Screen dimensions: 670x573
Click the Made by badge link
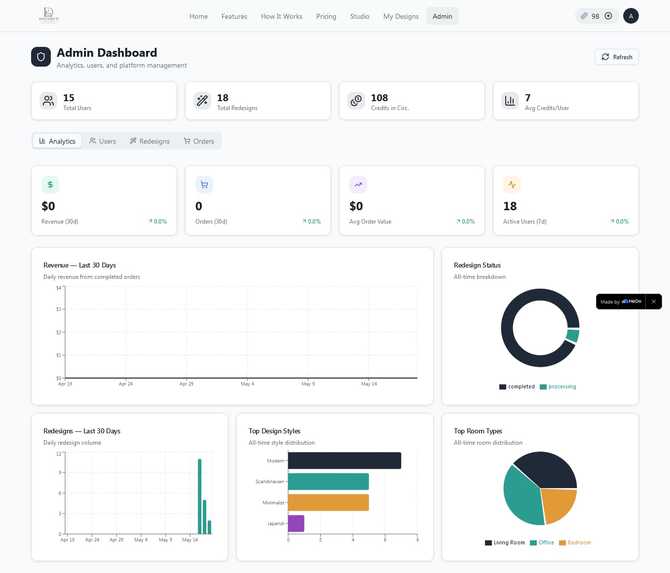(621, 302)
